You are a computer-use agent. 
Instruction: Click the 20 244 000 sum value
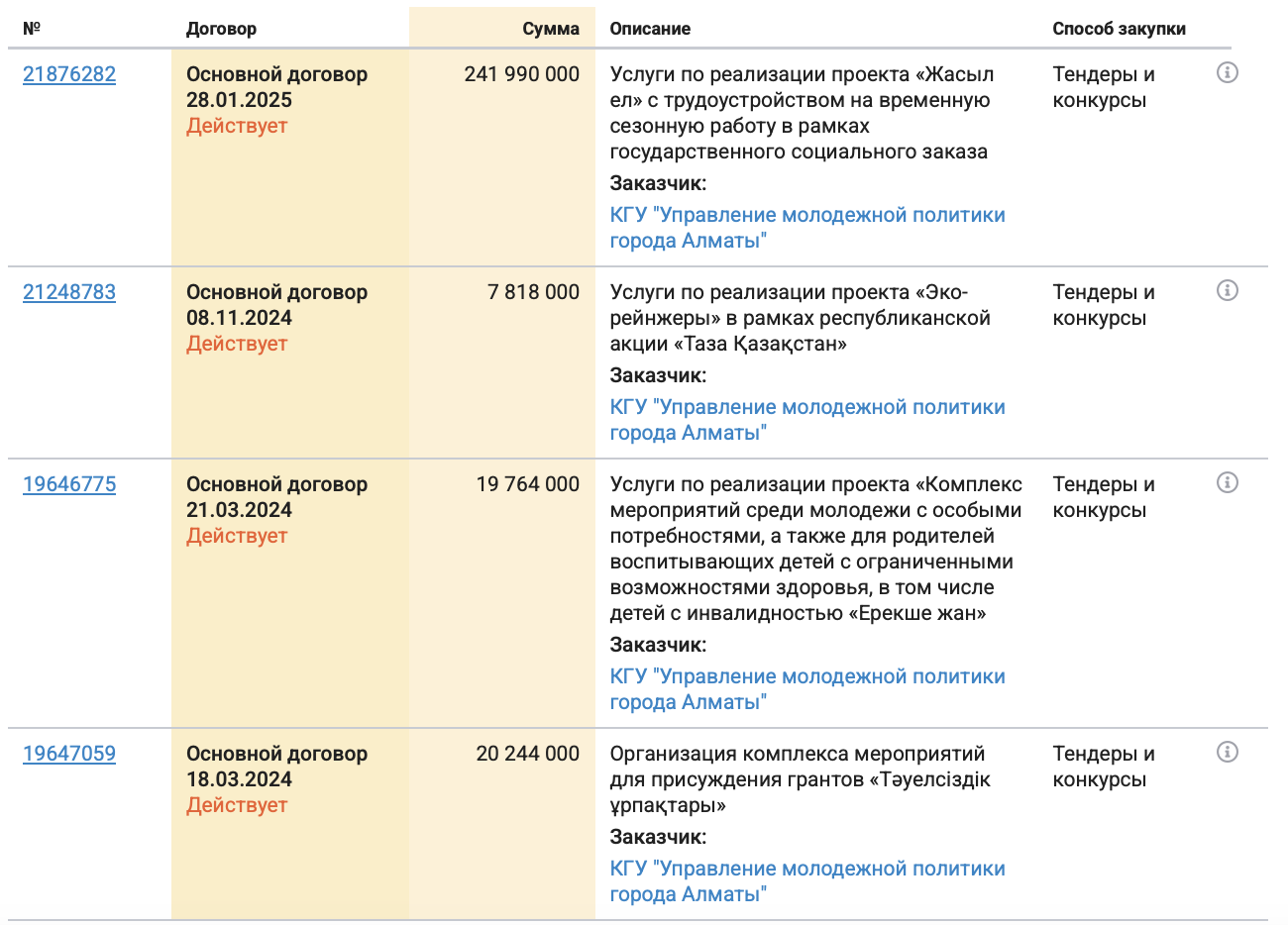coord(527,754)
